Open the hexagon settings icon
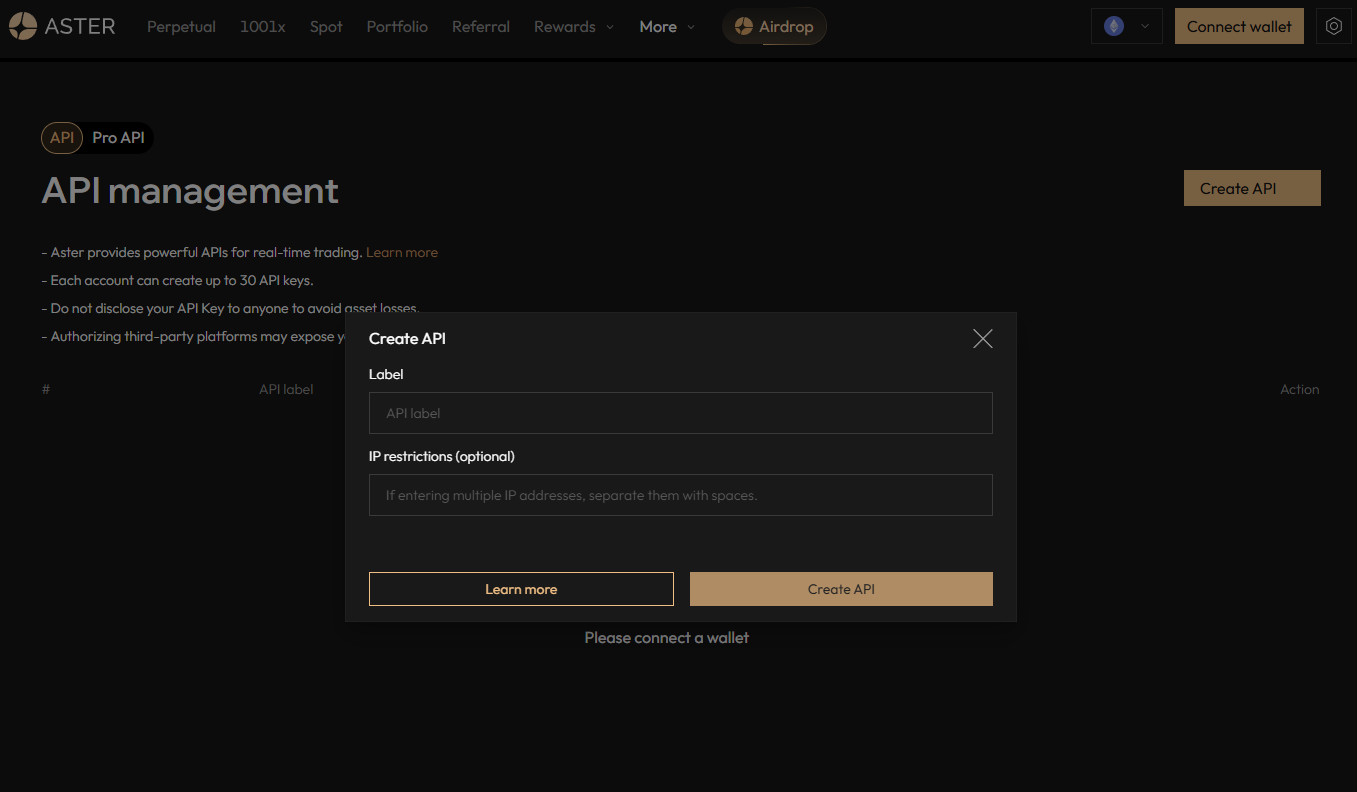The width and height of the screenshot is (1357, 792). point(1333,27)
